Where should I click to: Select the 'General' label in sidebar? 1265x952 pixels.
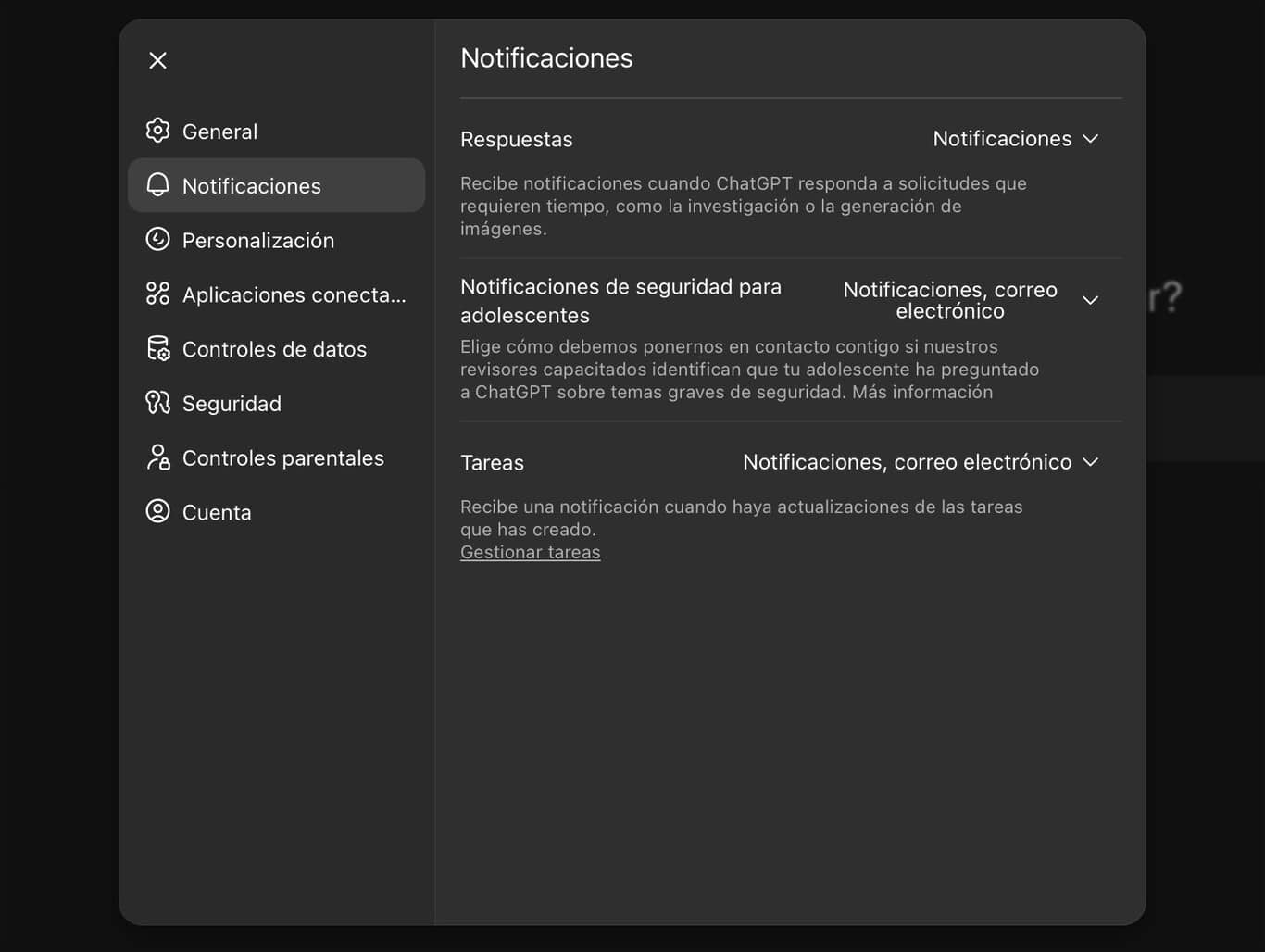pyautogui.click(x=219, y=132)
